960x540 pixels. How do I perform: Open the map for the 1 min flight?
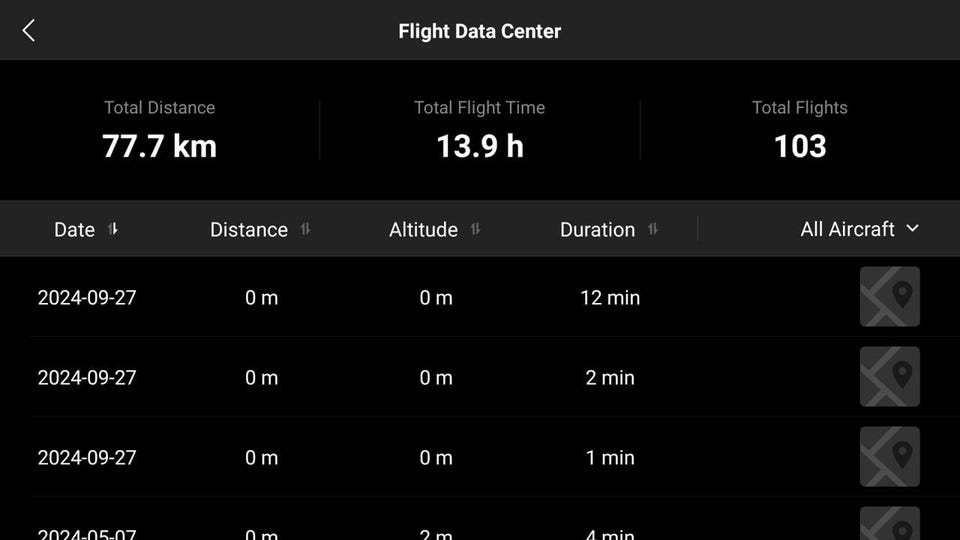pyautogui.click(x=889, y=457)
